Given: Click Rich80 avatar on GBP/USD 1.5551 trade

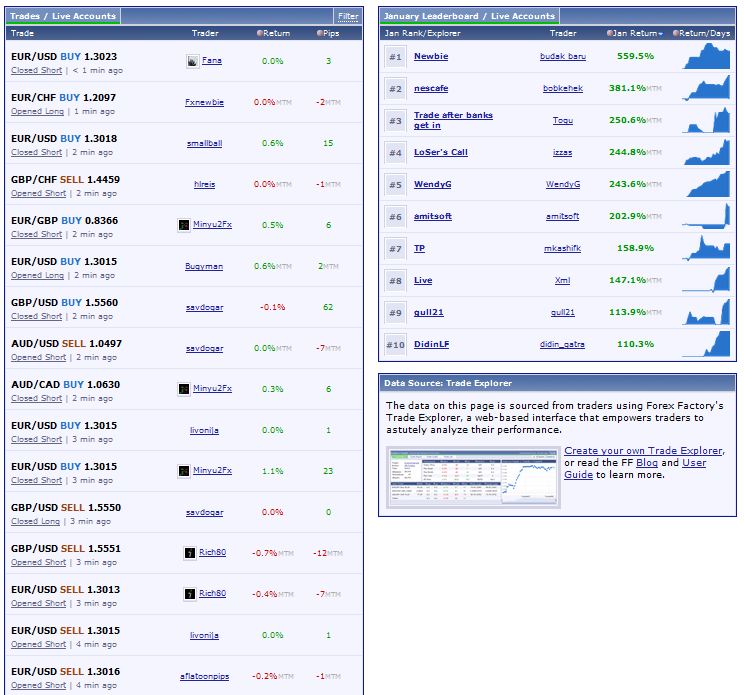Looking at the screenshot, I should 190,553.
